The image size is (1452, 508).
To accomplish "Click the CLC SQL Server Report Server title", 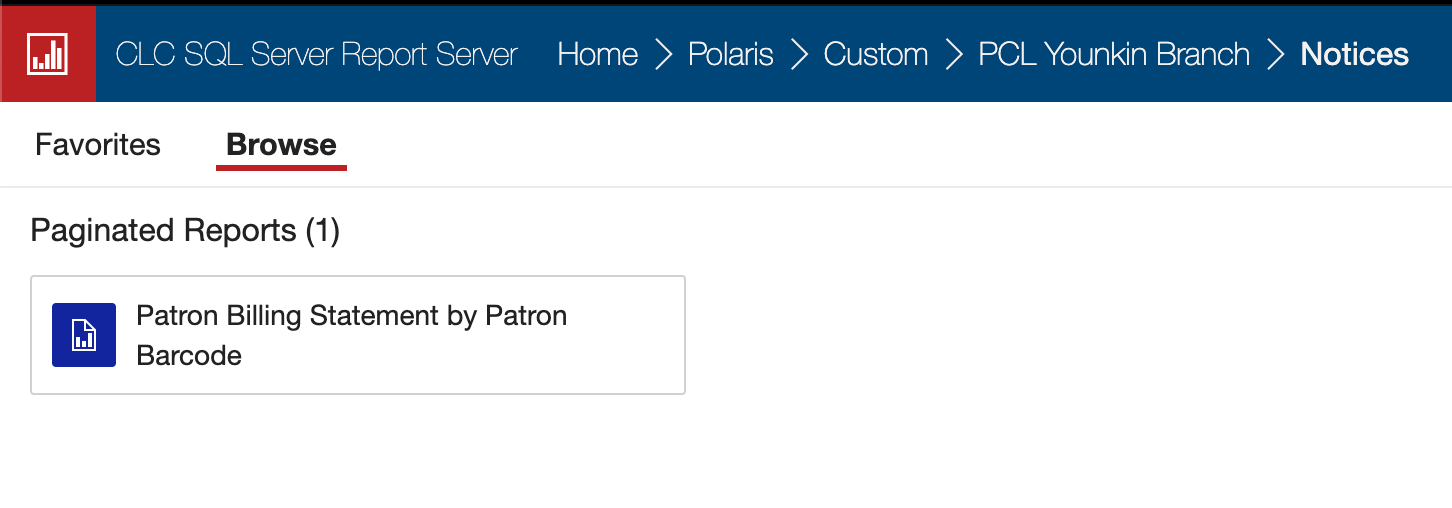I will click(x=317, y=54).
